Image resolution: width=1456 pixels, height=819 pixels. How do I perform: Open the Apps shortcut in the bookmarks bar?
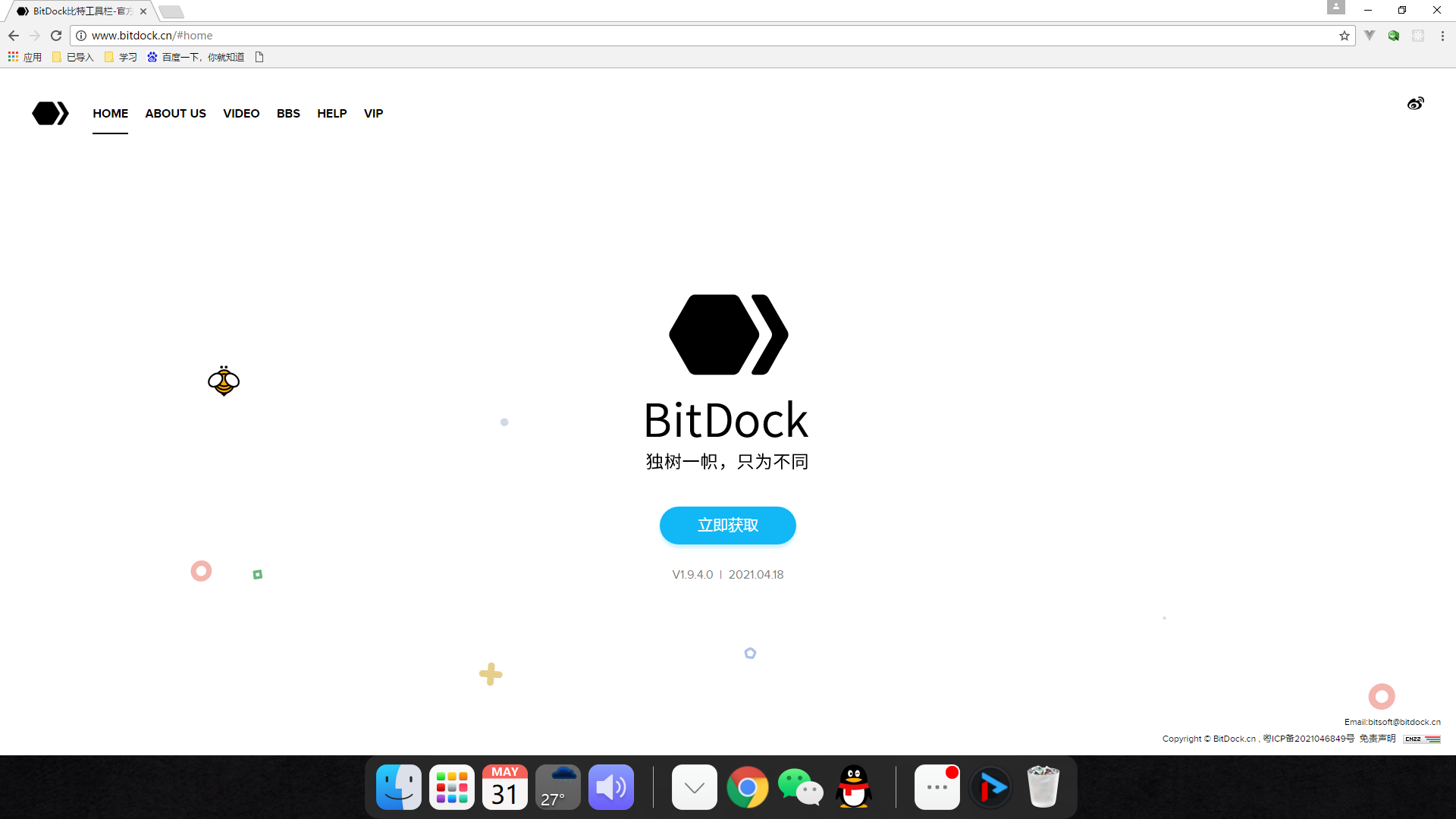tap(25, 57)
